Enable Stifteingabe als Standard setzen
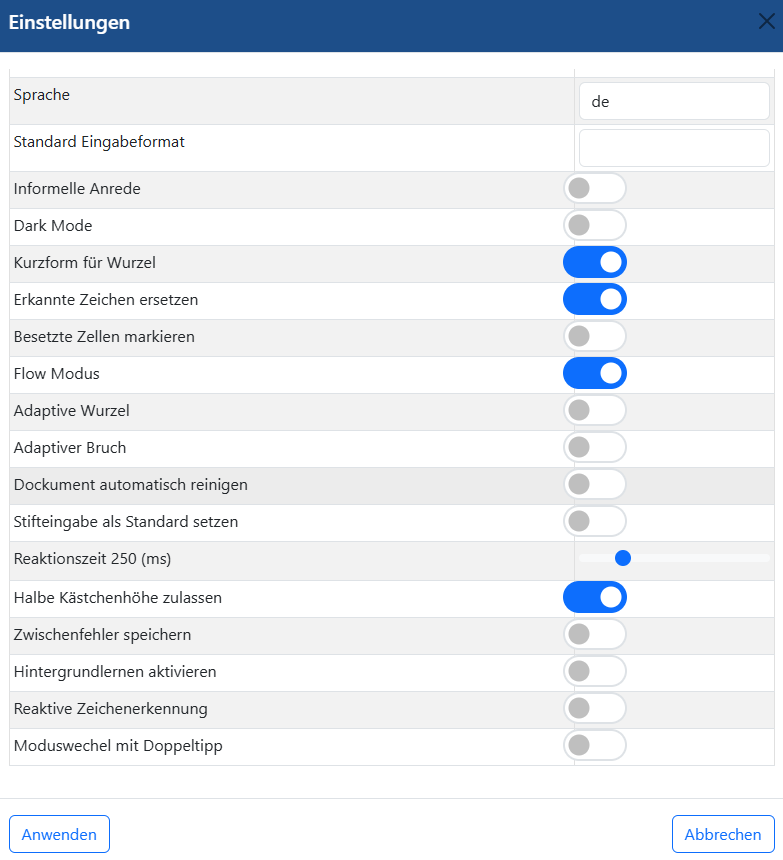 (595, 521)
